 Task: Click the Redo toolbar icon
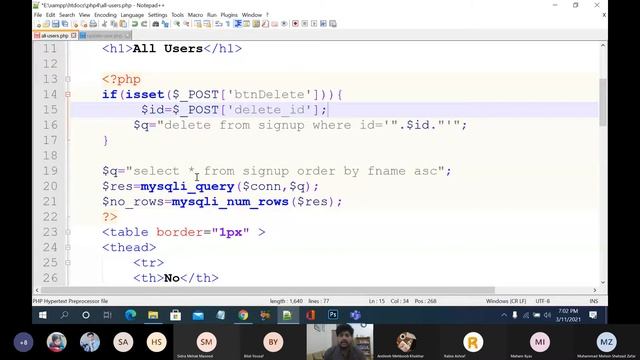pyautogui.click(x=144, y=24)
